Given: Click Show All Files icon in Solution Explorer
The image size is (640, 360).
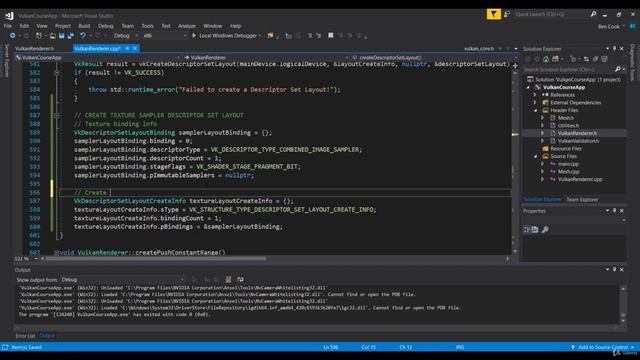Looking at the screenshot, I should pyautogui.click(x=595, y=60).
